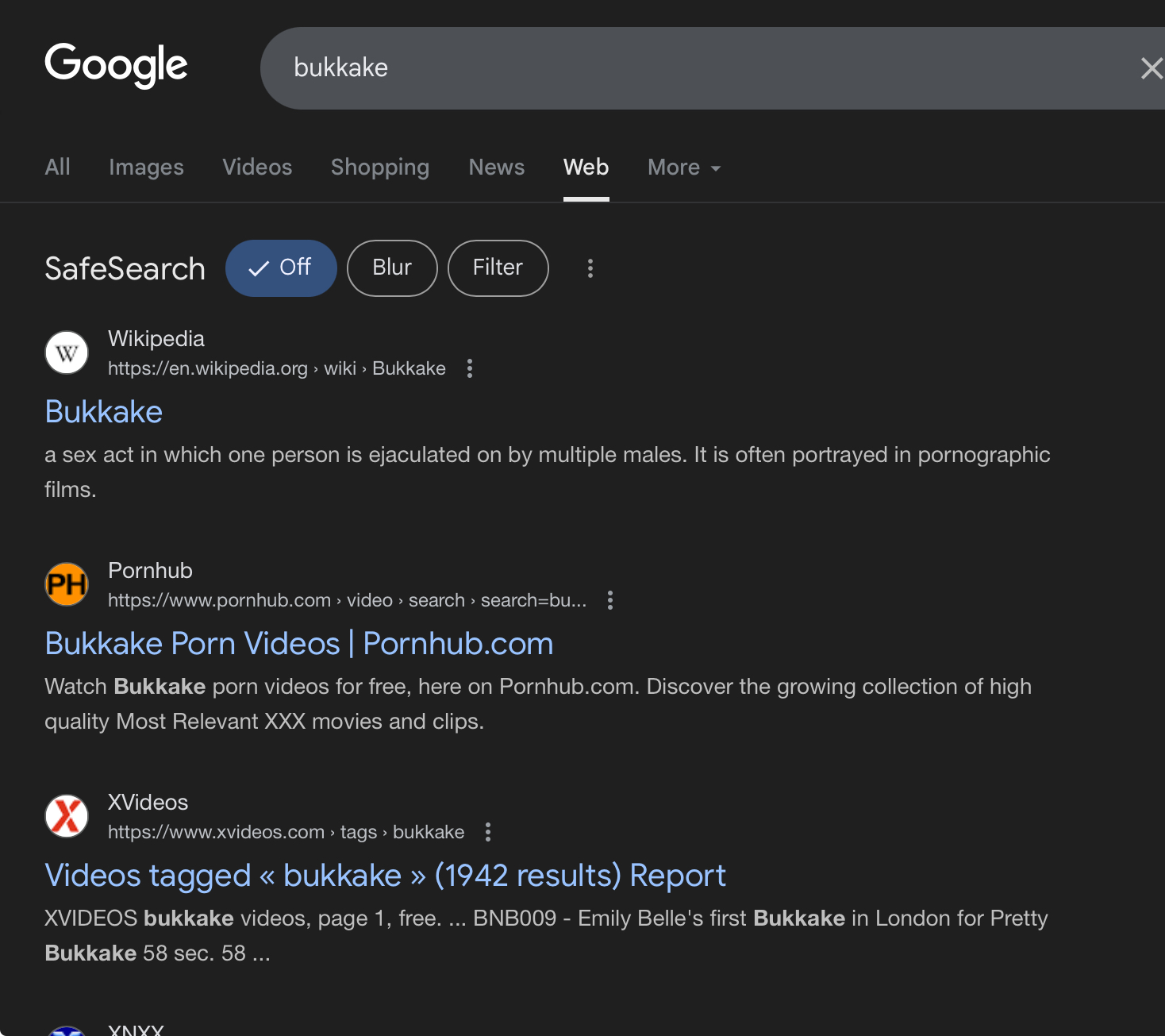Enable SafeSearch Filter option
Screen dimensions: 1165x1036
coord(498,268)
